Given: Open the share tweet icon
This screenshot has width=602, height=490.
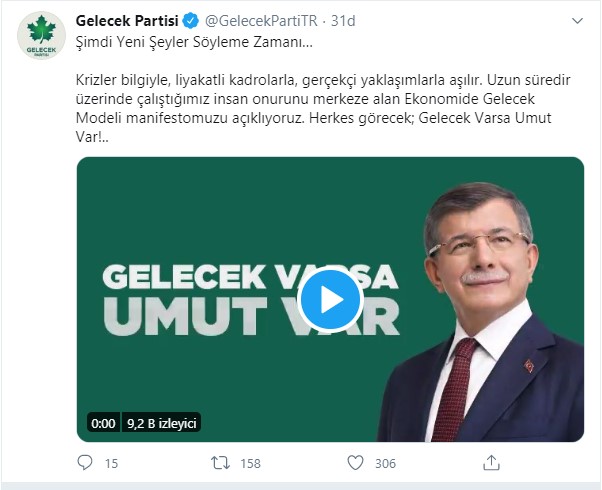Looking at the screenshot, I should click(491, 463).
